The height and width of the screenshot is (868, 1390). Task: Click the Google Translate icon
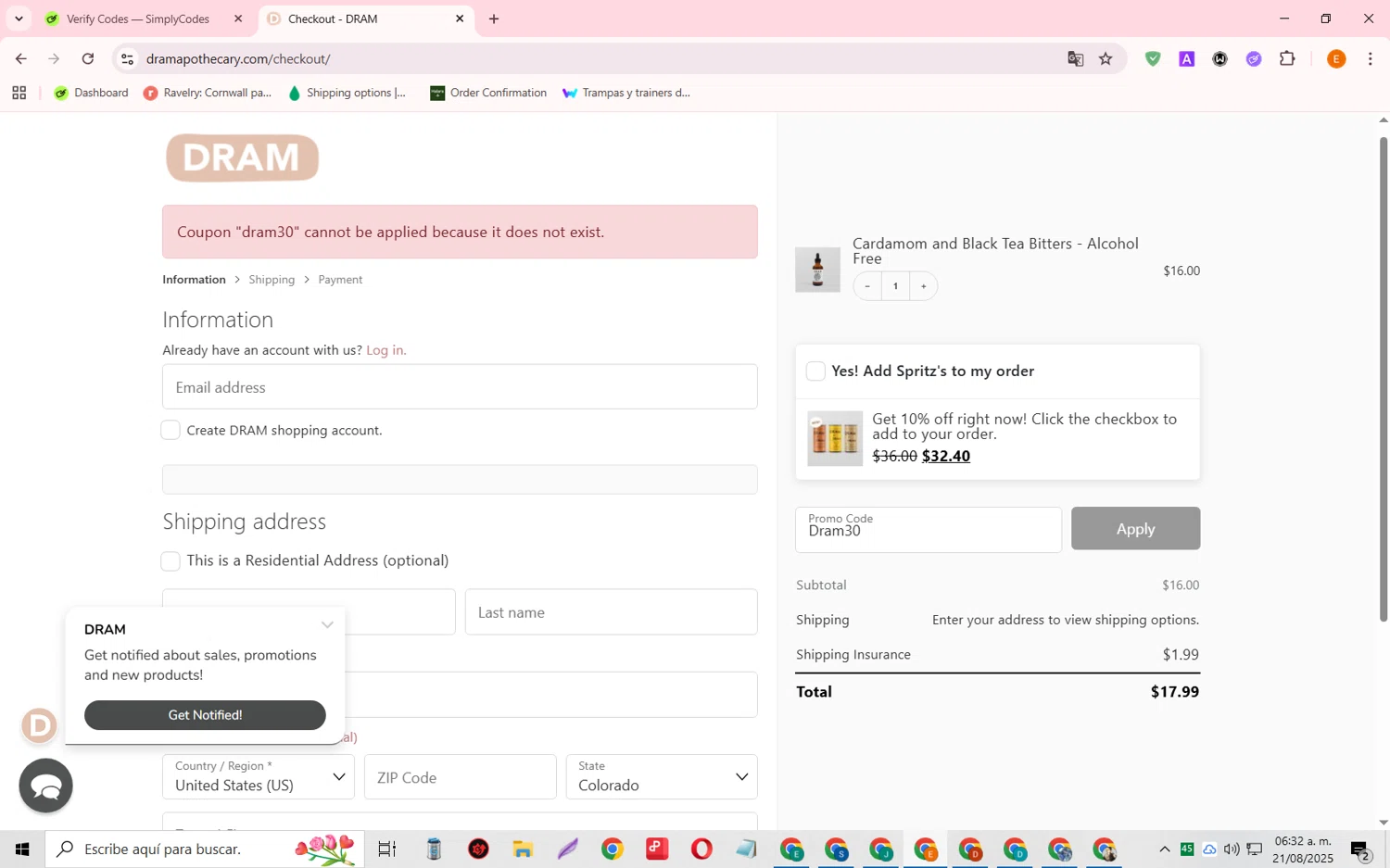click(1075, 58)
